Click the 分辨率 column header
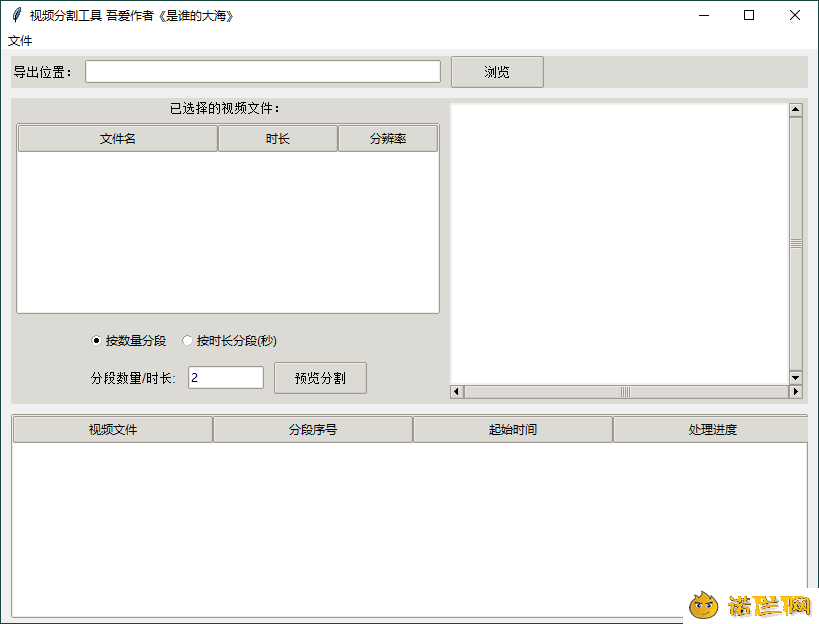 click(x=388, y=138)
